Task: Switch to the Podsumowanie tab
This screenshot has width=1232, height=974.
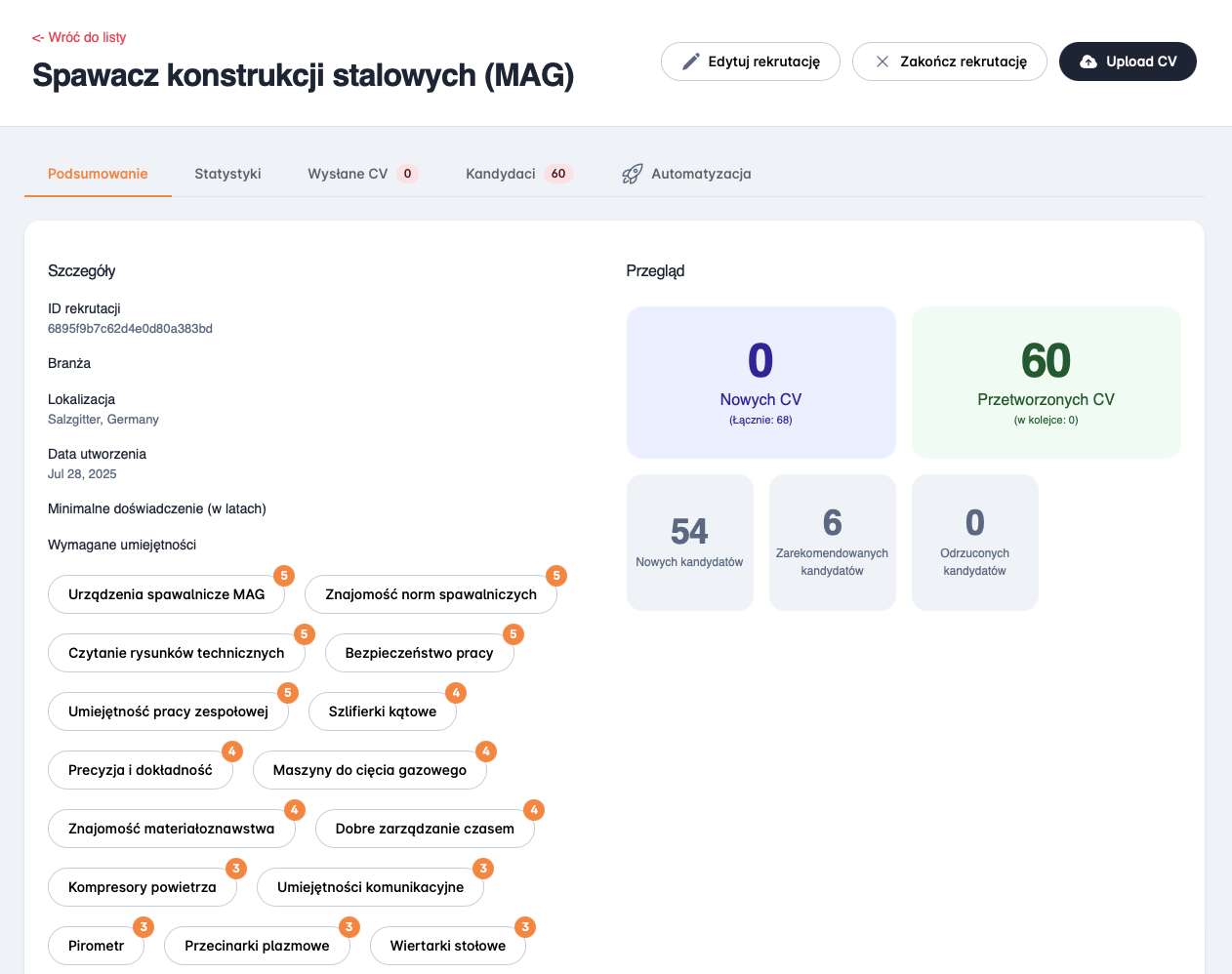Action: pos(98,174)
